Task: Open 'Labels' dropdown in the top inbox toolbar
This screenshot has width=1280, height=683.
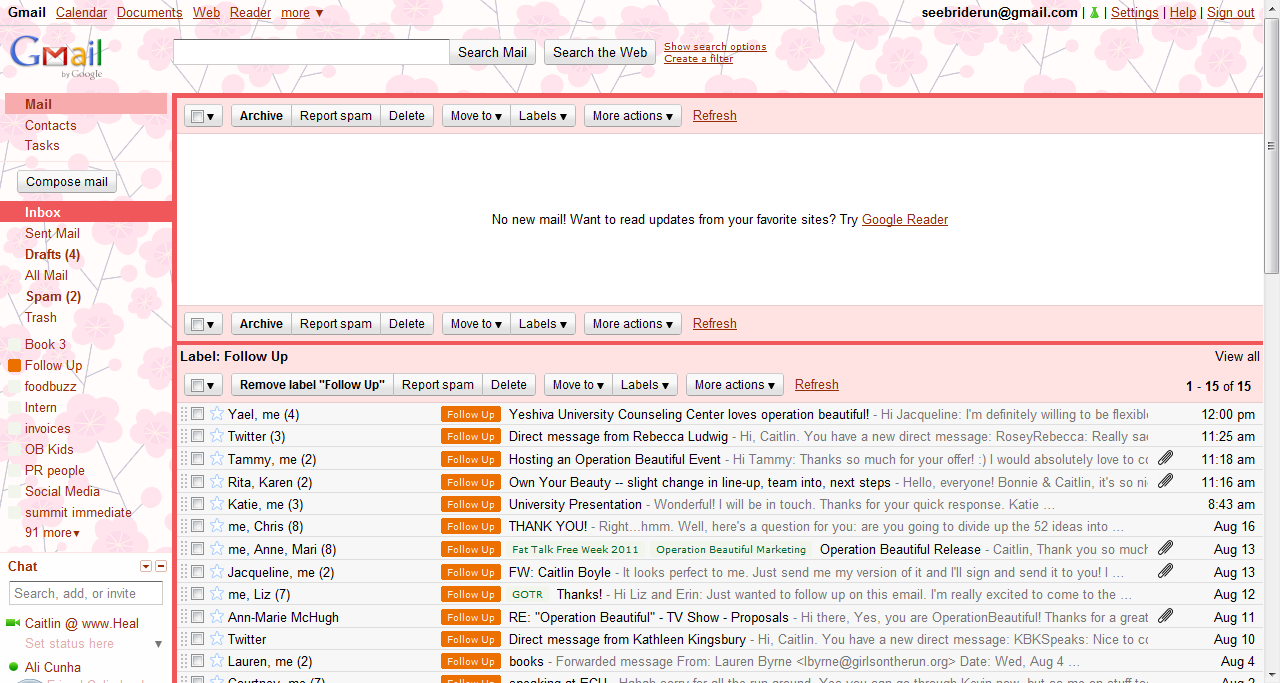Action: pos(543,116)
